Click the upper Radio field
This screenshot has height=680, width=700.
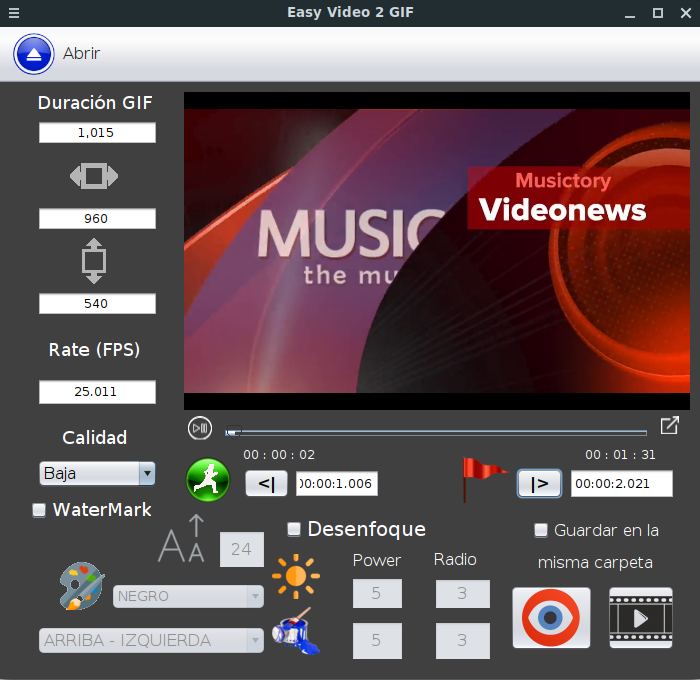point(462,593)
